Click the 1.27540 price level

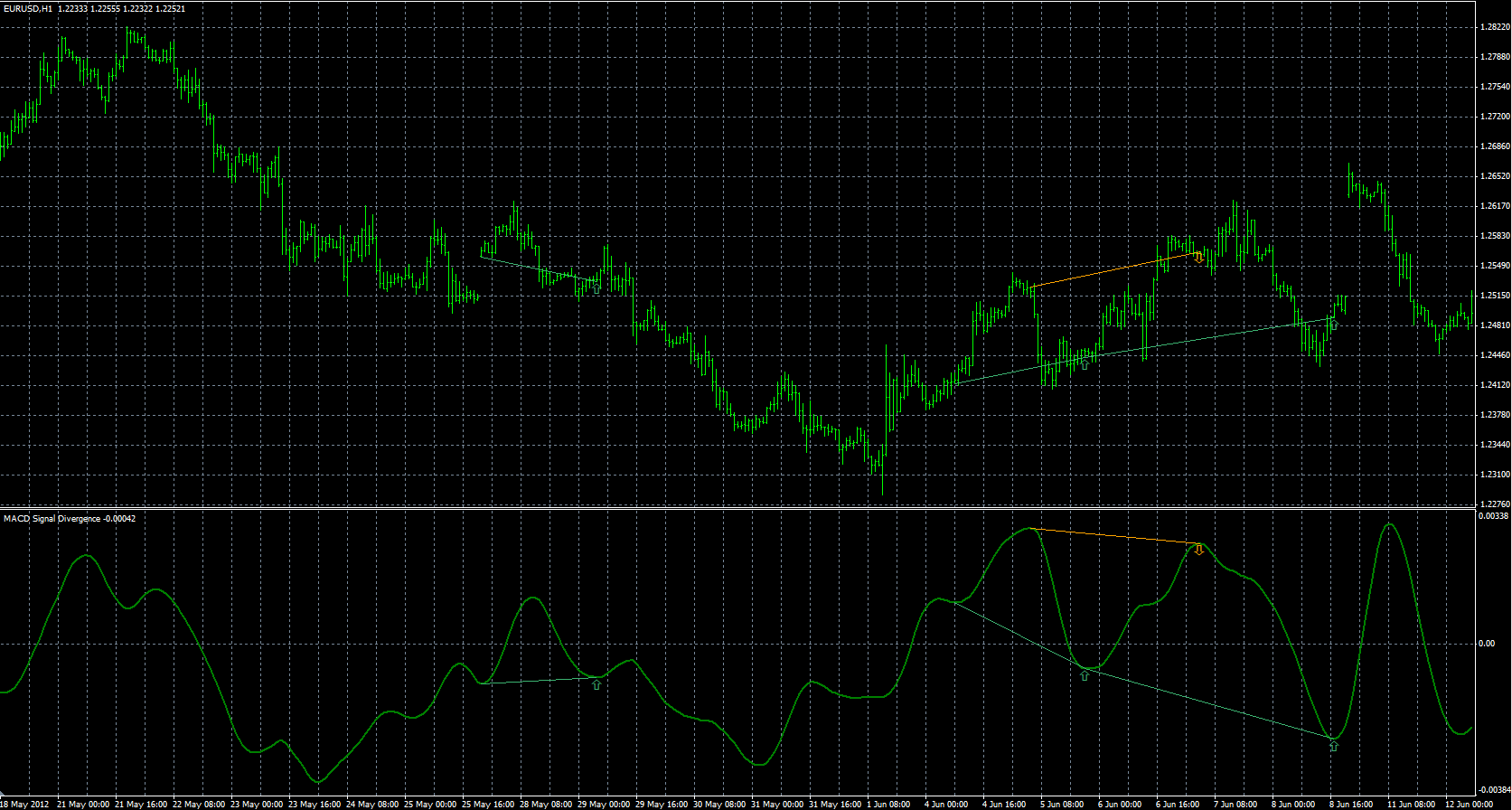click(x=1495, y=87)
